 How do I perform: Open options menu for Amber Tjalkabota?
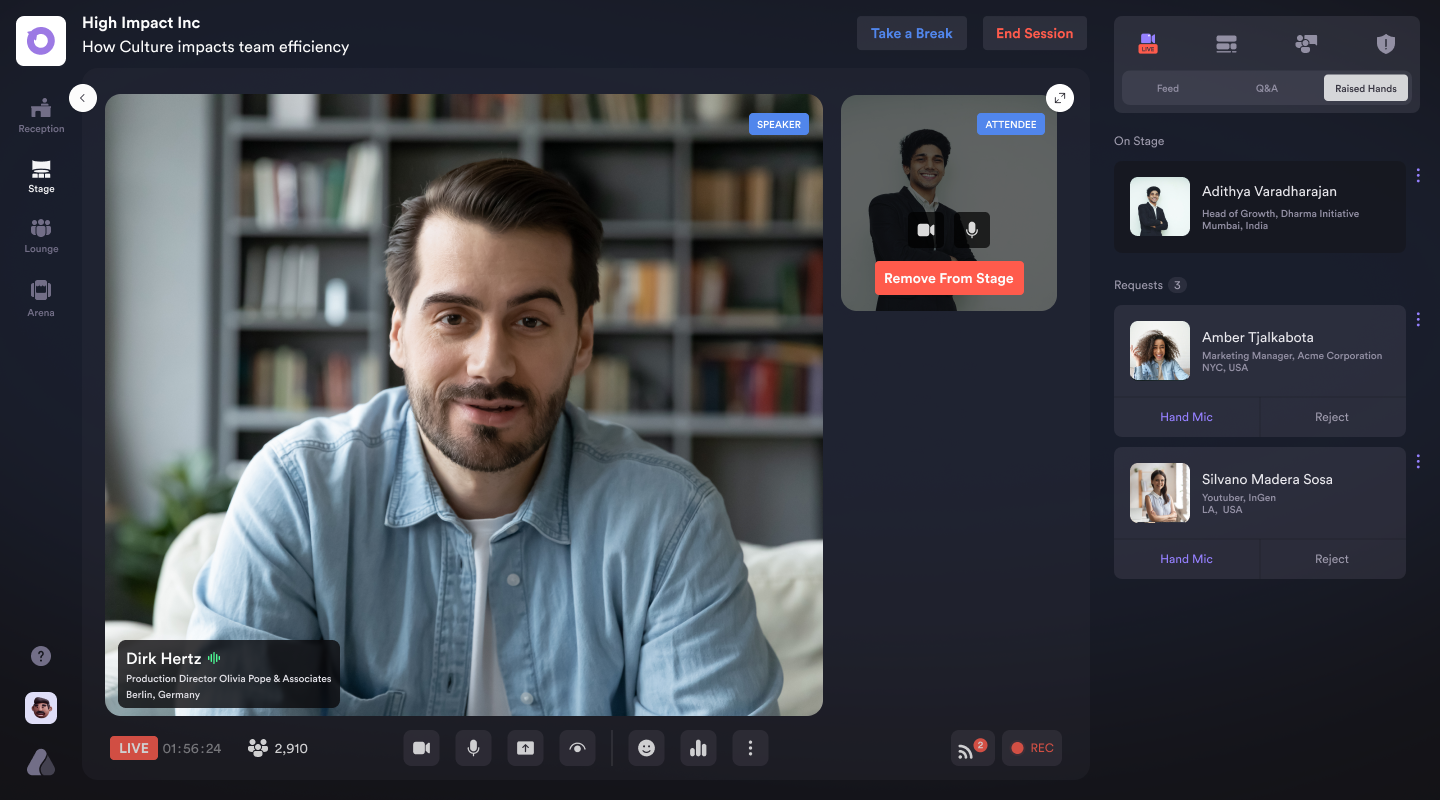pos(1418,320)
